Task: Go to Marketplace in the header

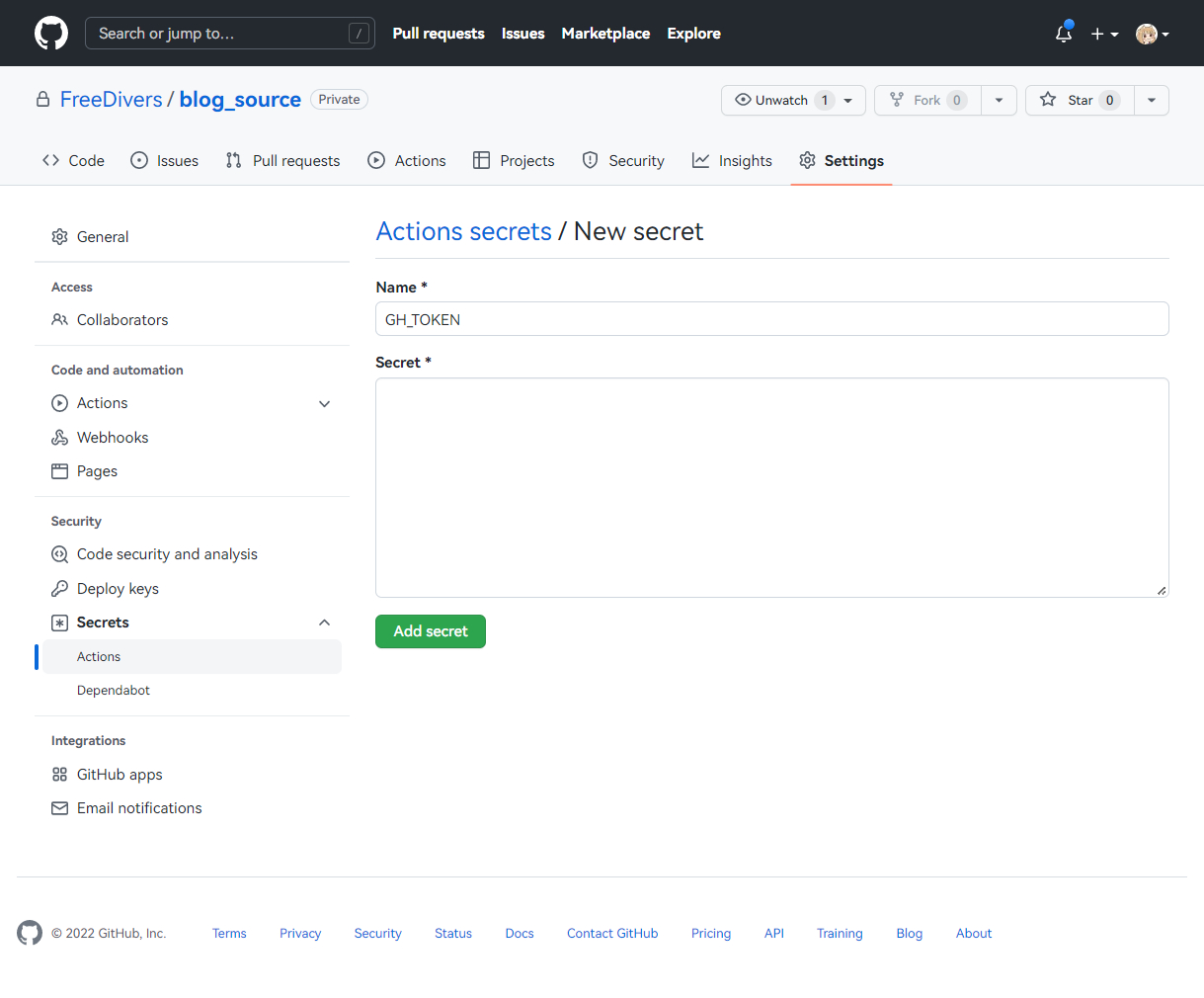Action: point(605,34)
